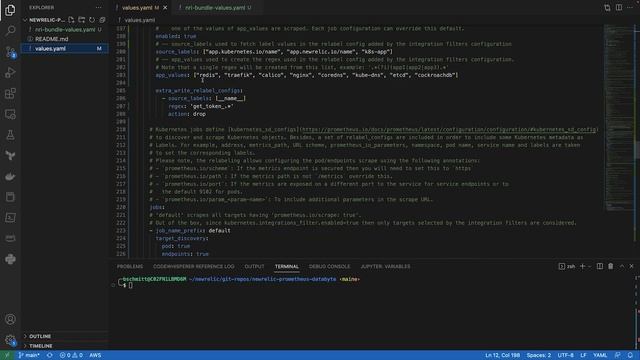640x360 pixels.
Task: Synchronize changes icon in status bar
Action: point(49,355)
